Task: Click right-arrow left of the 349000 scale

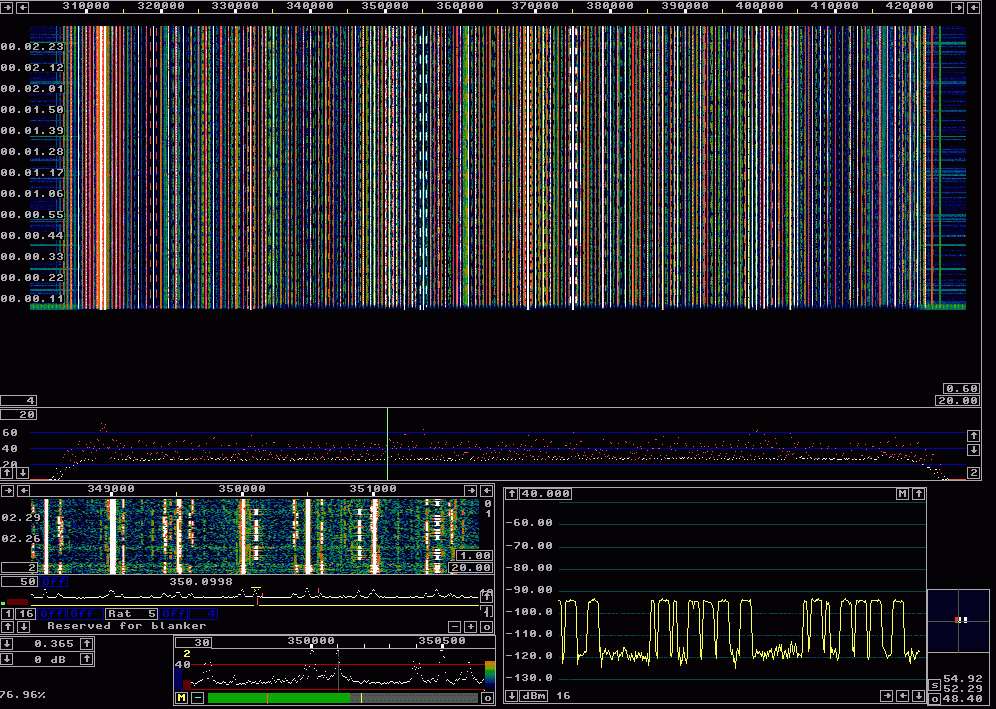Action: (x=7, y=490)
